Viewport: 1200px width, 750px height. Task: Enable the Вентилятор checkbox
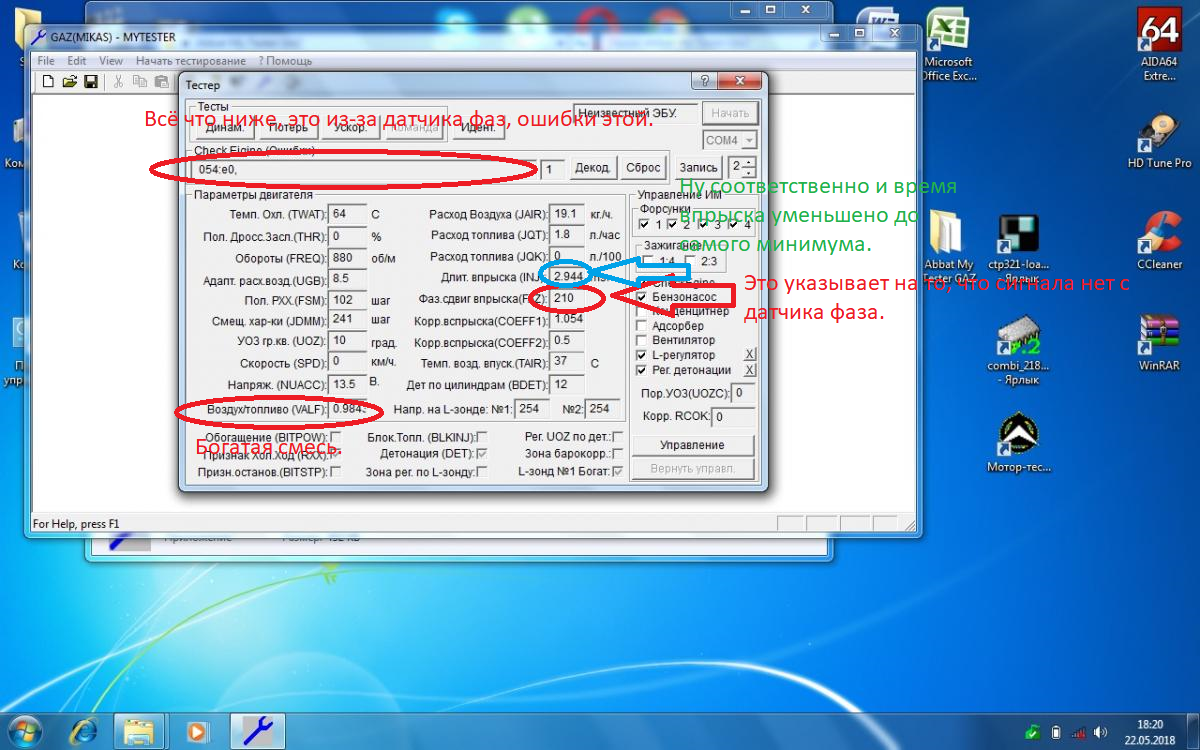click(x=642, y=340)
